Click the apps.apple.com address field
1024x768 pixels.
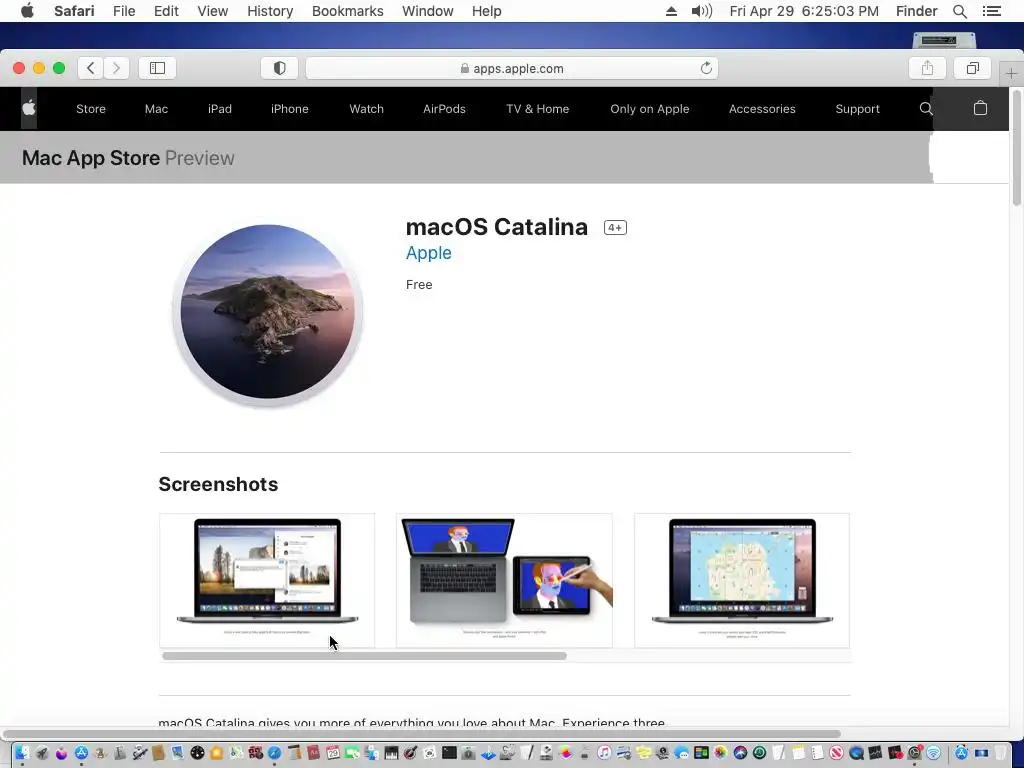[x=512, y=68]
